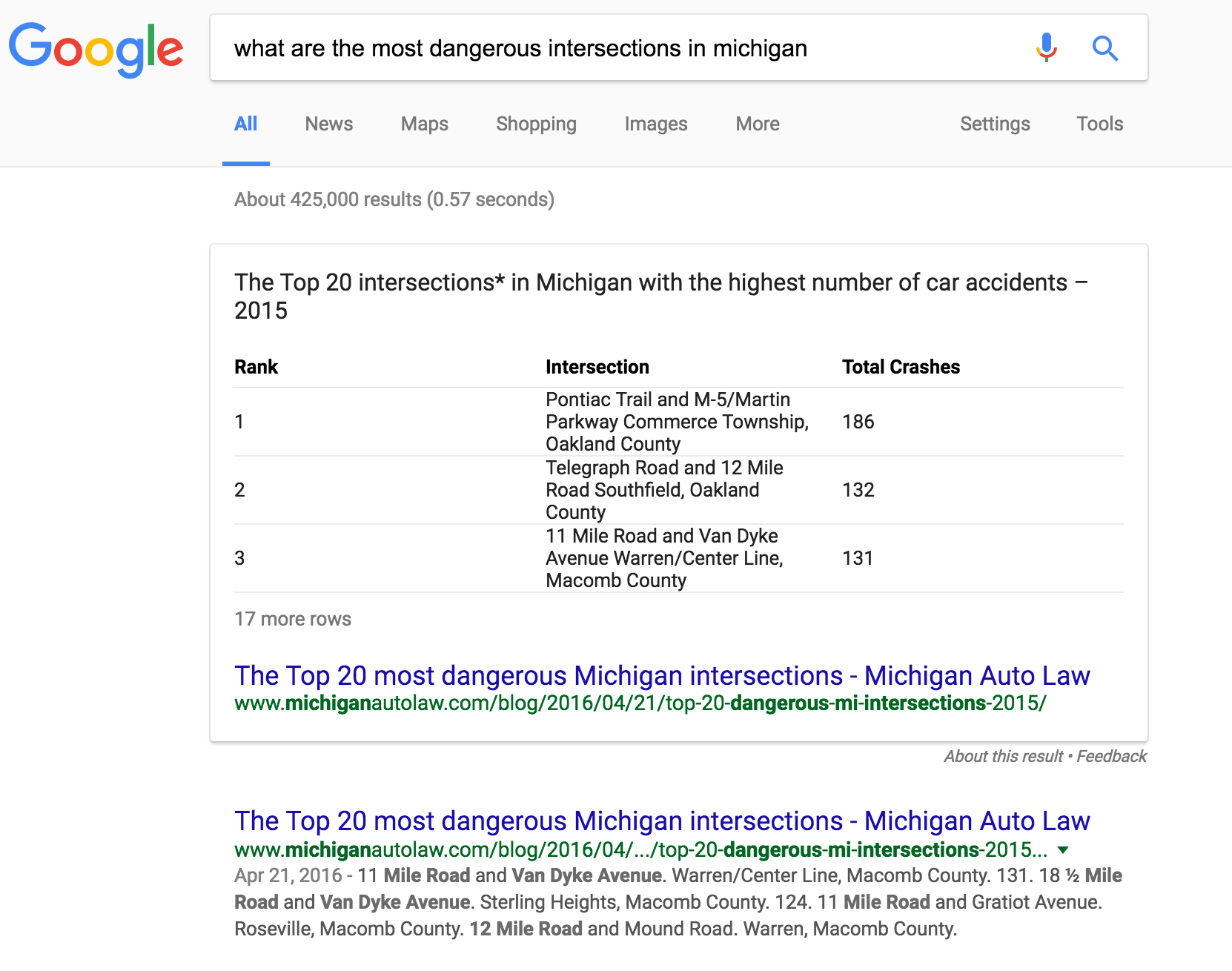Open dropdown arrow next to second result URL
This screenshot has width=1232, height=971.
[1063, 850]
